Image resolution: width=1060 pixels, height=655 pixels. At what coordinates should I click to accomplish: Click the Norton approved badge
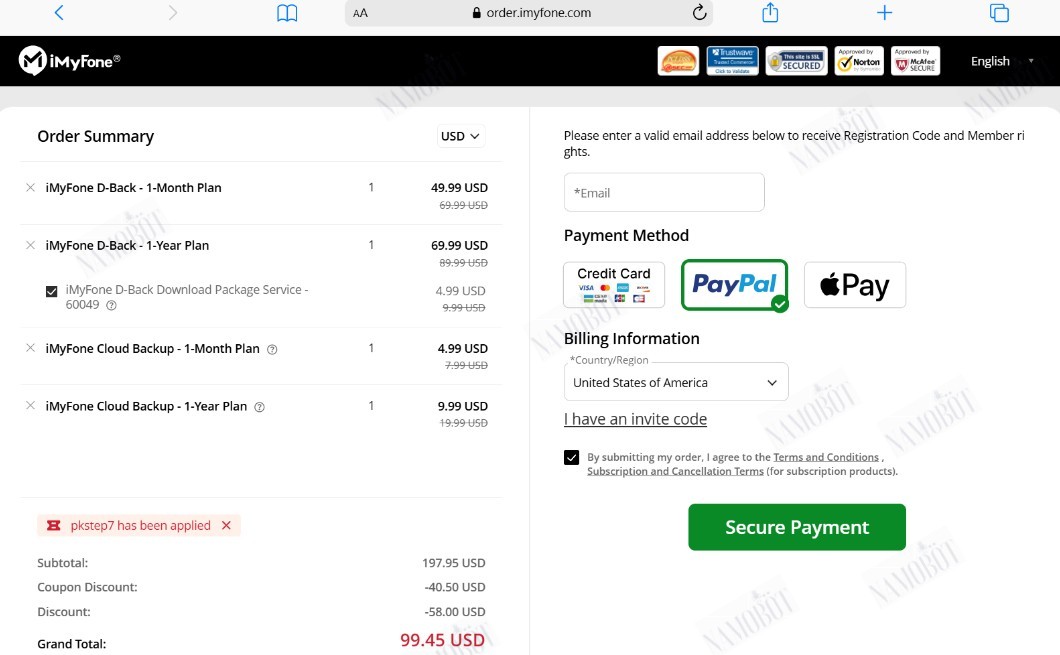[859, 61]
